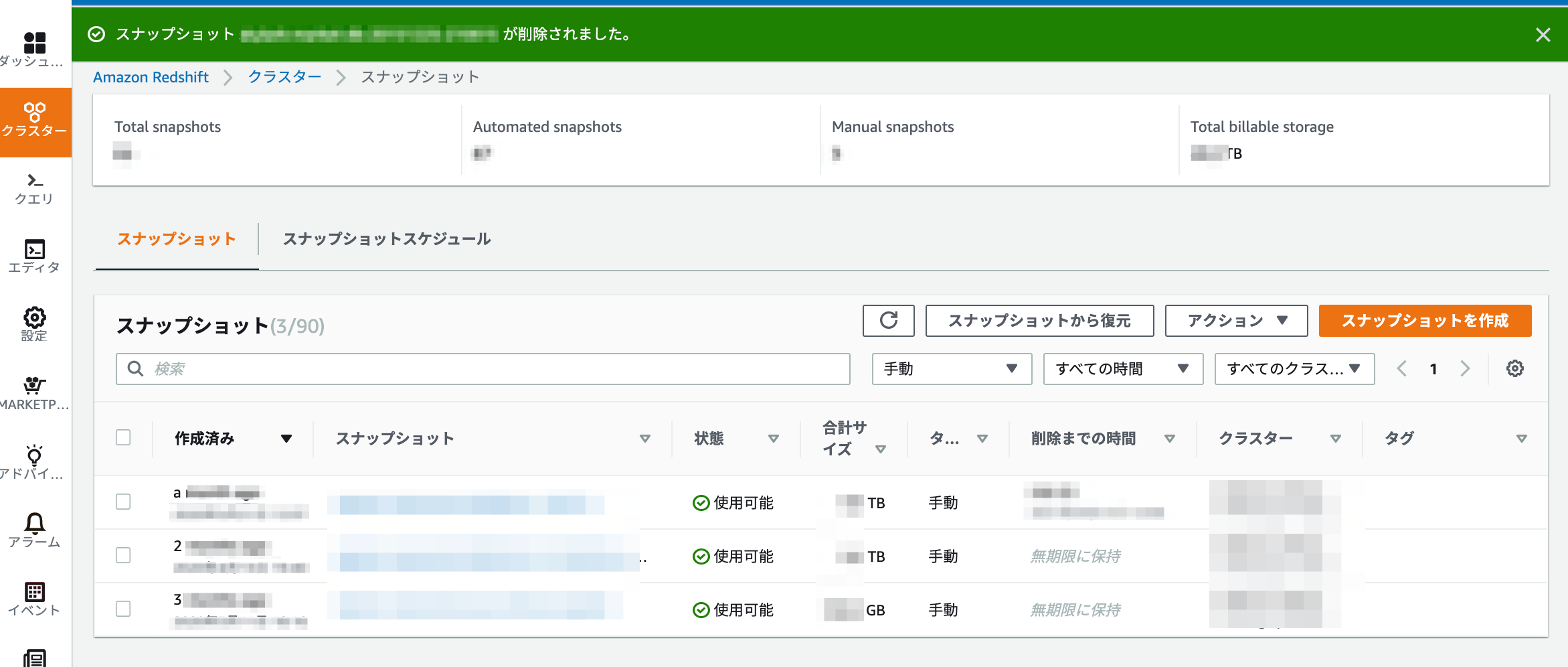Open the MARKETPLACE sidebar icon

[35, 392]
